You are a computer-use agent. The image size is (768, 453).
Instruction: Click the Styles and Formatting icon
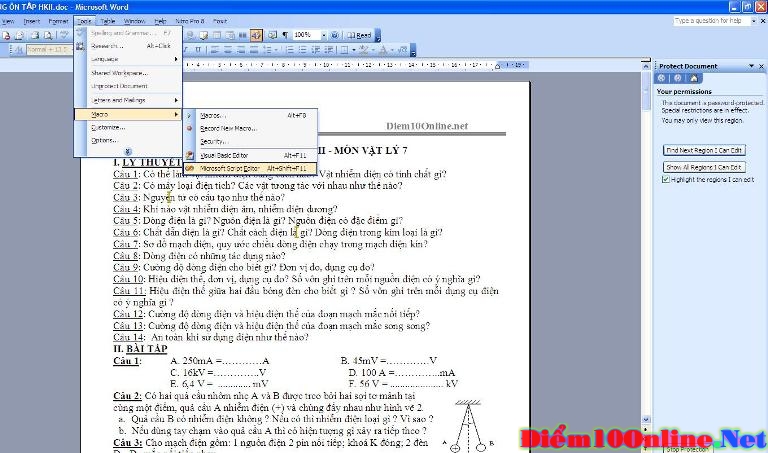(x=19, y=49)
